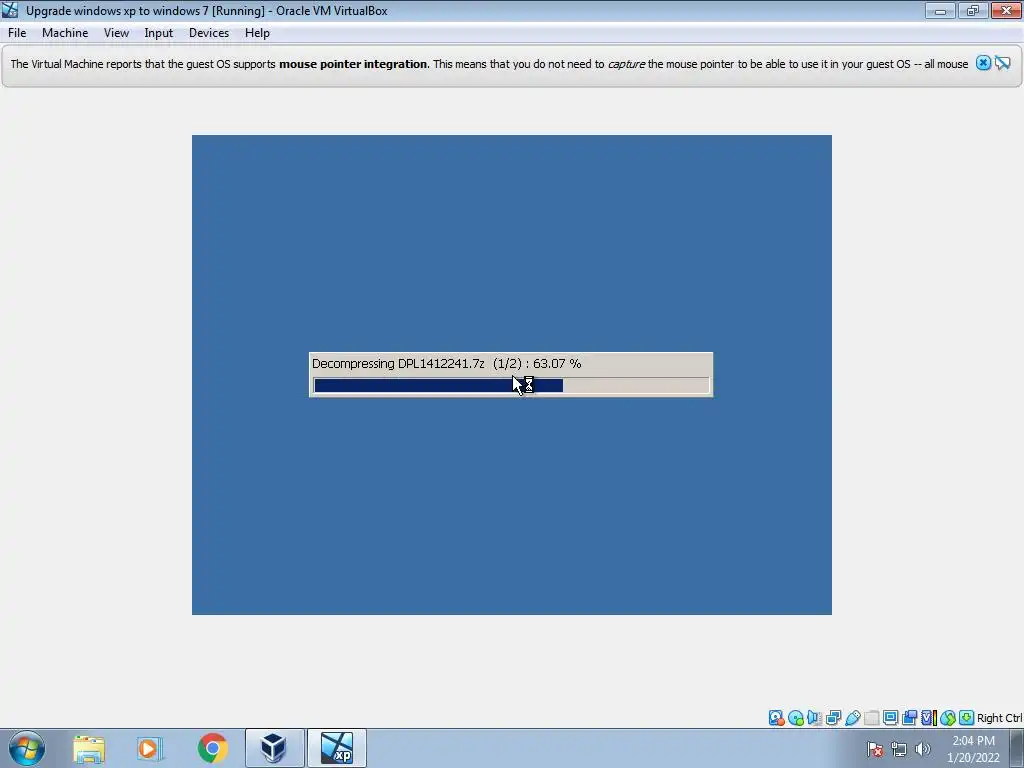Viewport: 1024px width, 768px height.
Task: Restore down the VirtualBox window
Action: point(973,10)
